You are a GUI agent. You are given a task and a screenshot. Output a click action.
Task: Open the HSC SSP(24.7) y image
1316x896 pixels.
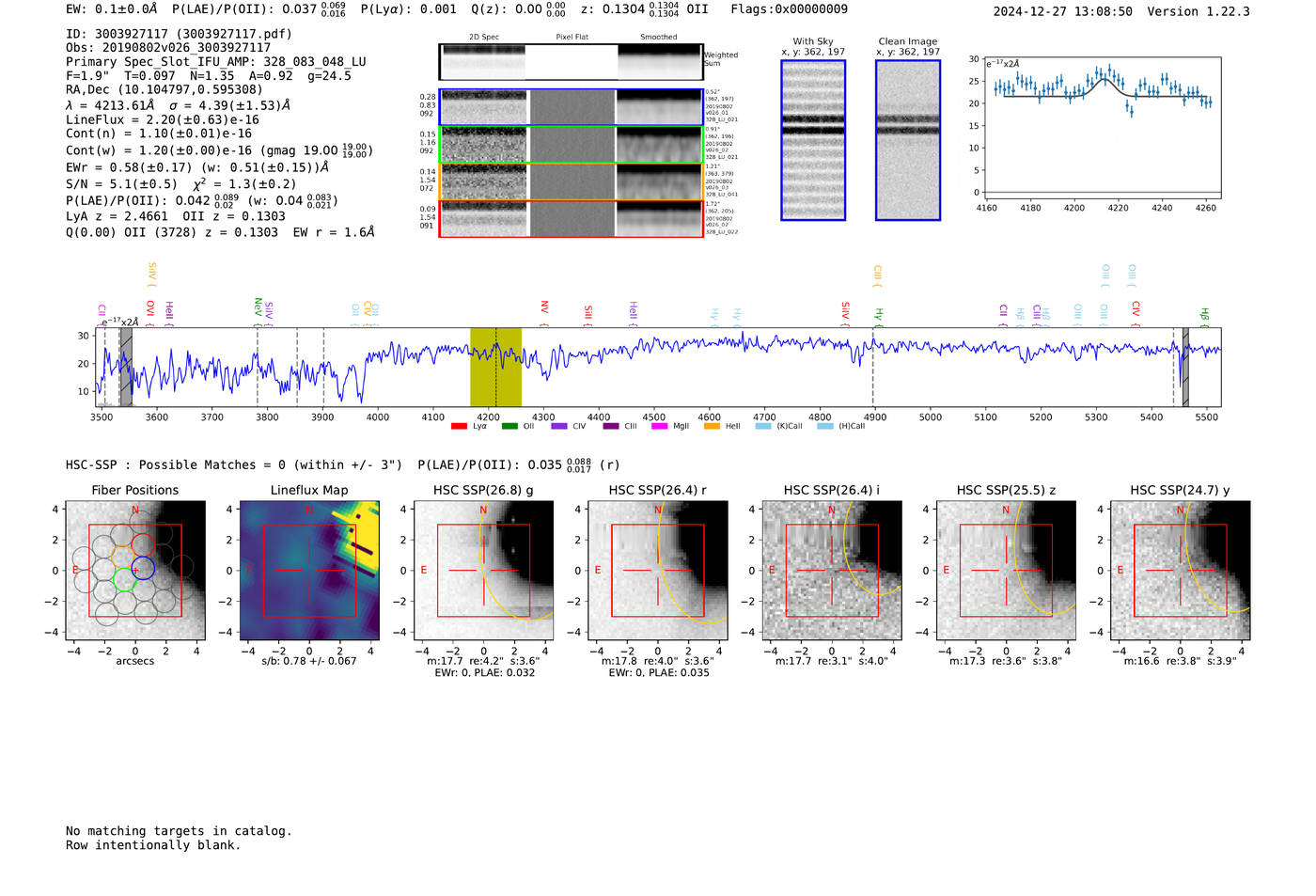(x=1181, y=570)
